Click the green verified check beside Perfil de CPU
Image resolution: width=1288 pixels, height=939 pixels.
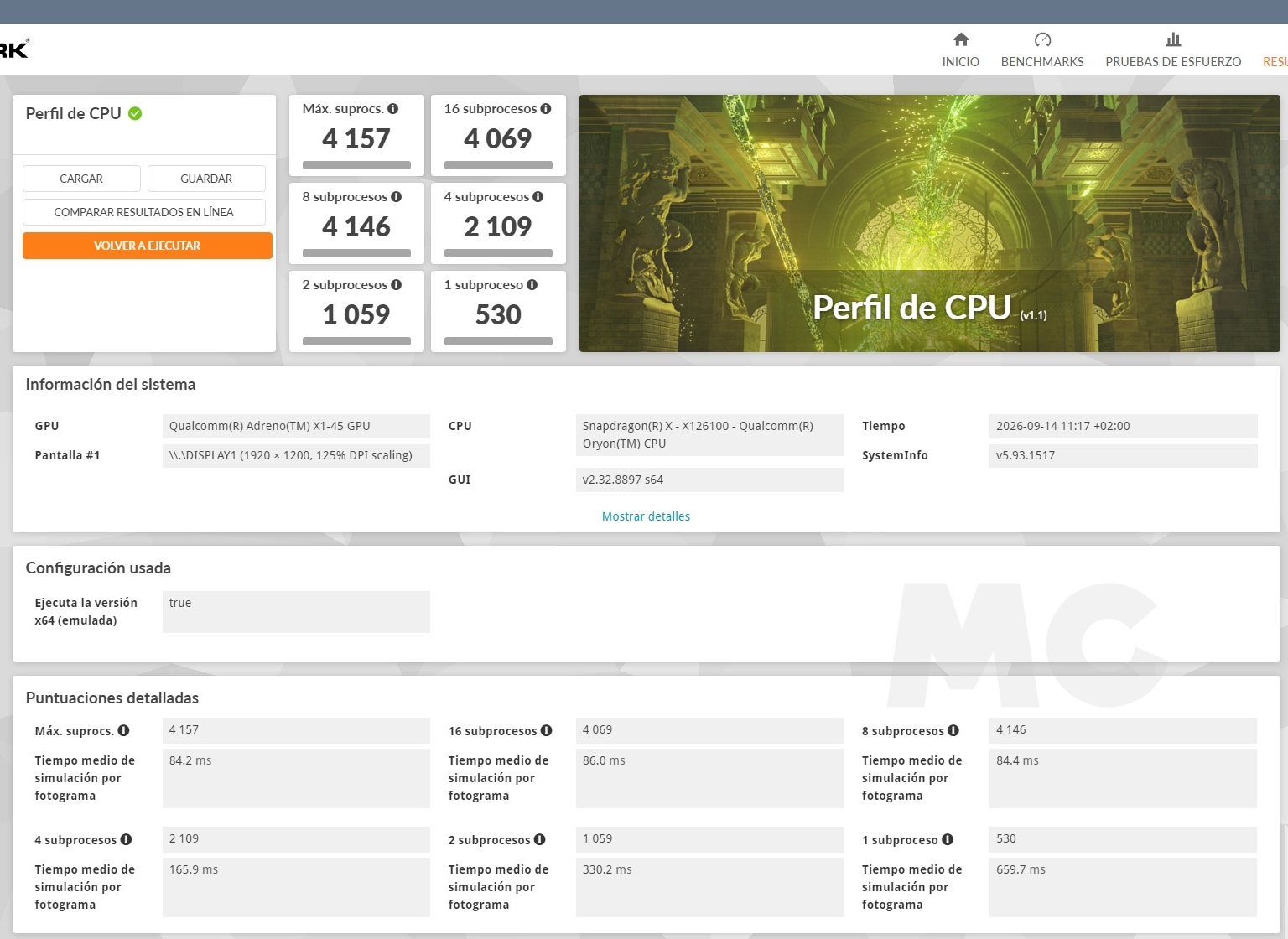[135, 113]
